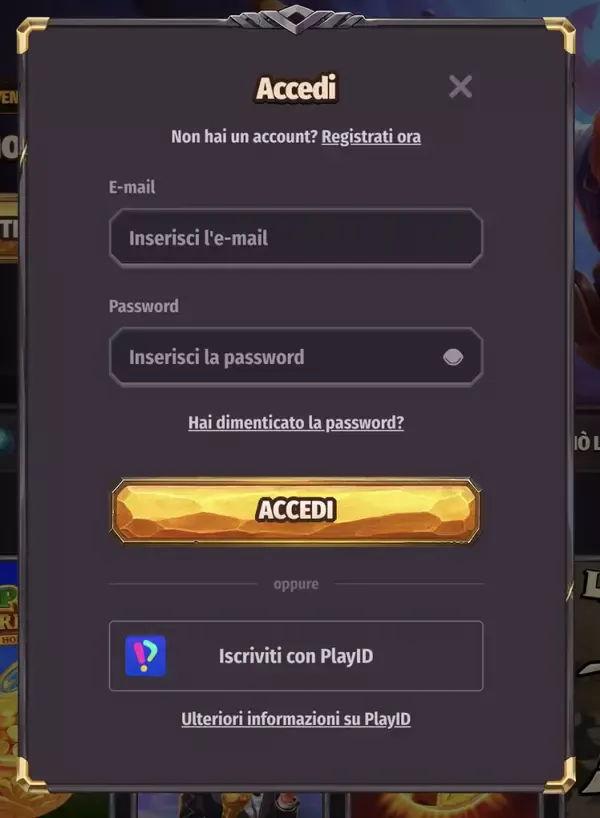Click the E-mail field label
Screen dimensions: 600x818
131,187
